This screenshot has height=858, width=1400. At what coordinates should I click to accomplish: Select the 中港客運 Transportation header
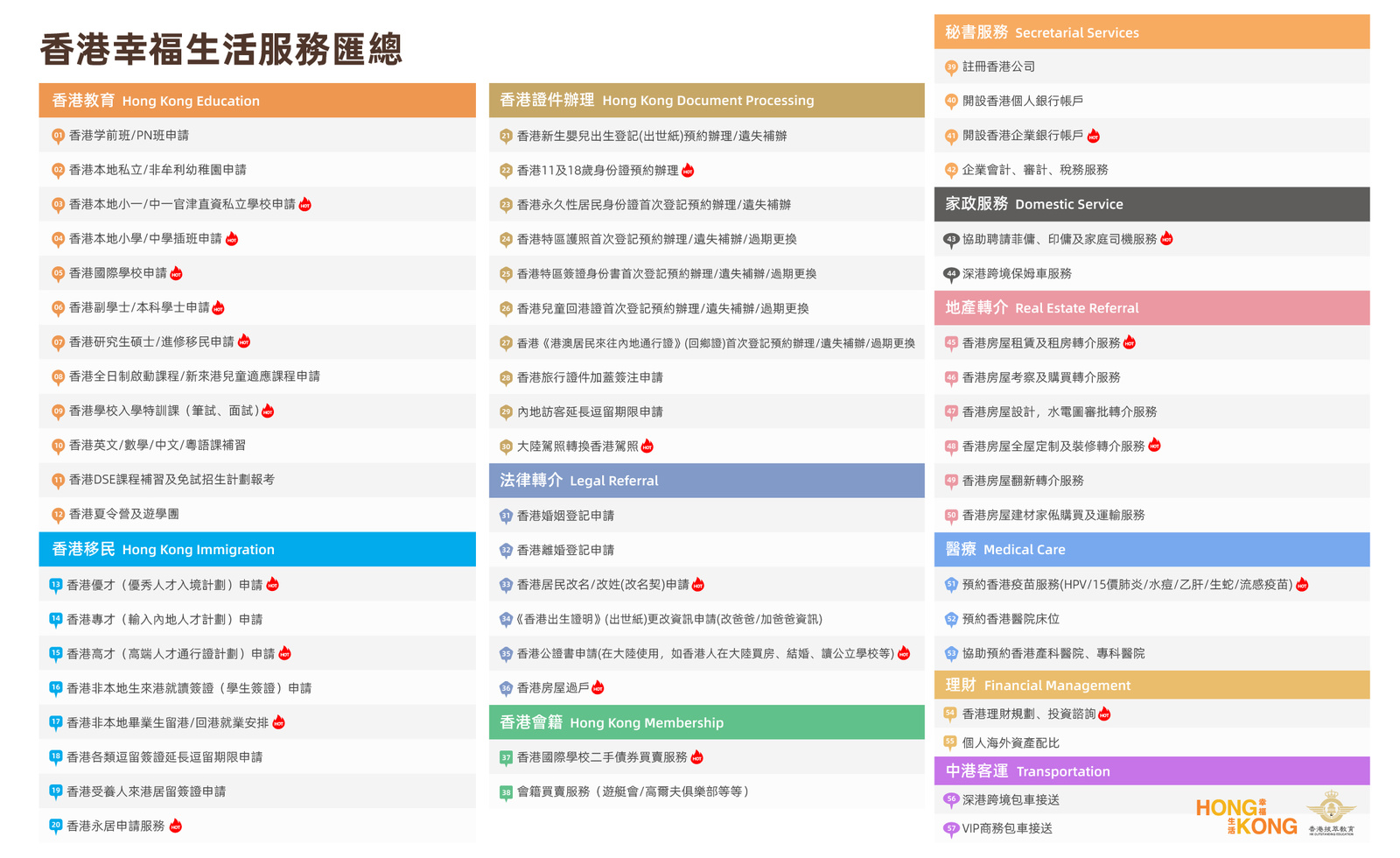[1152, 771]
